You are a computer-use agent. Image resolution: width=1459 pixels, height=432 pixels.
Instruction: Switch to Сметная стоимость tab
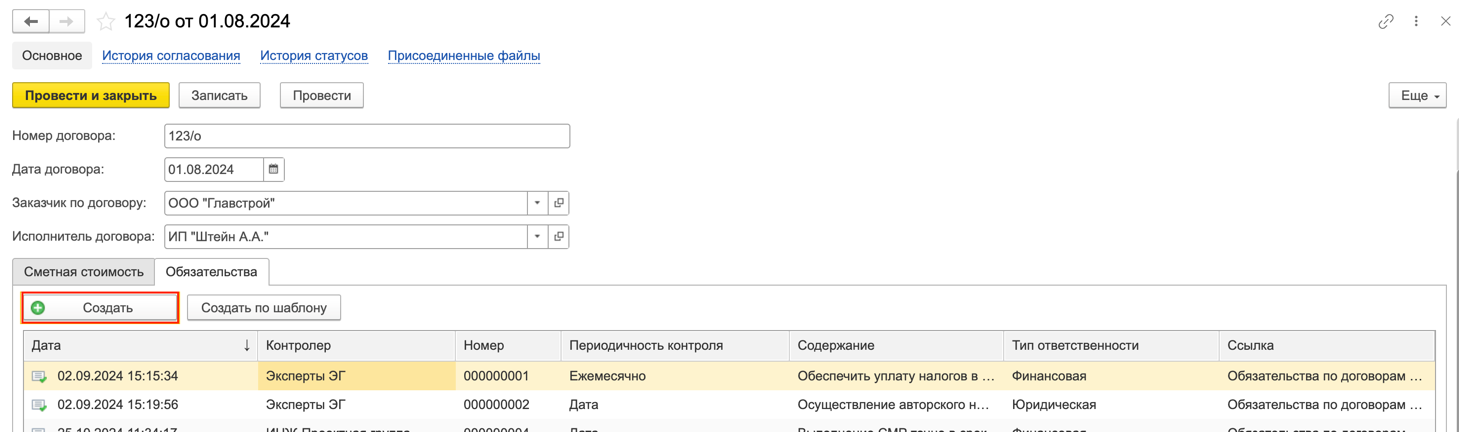pyautogui.click(x=84, y=272)
